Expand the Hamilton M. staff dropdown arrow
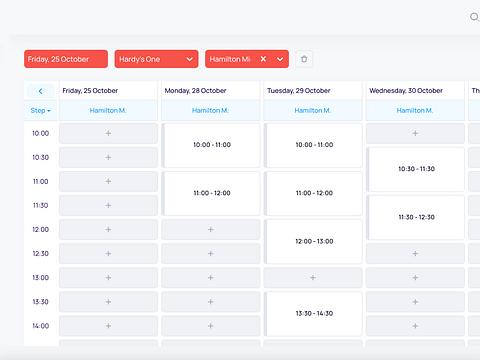Screen dimensions: 480x360 pos(280,59)
